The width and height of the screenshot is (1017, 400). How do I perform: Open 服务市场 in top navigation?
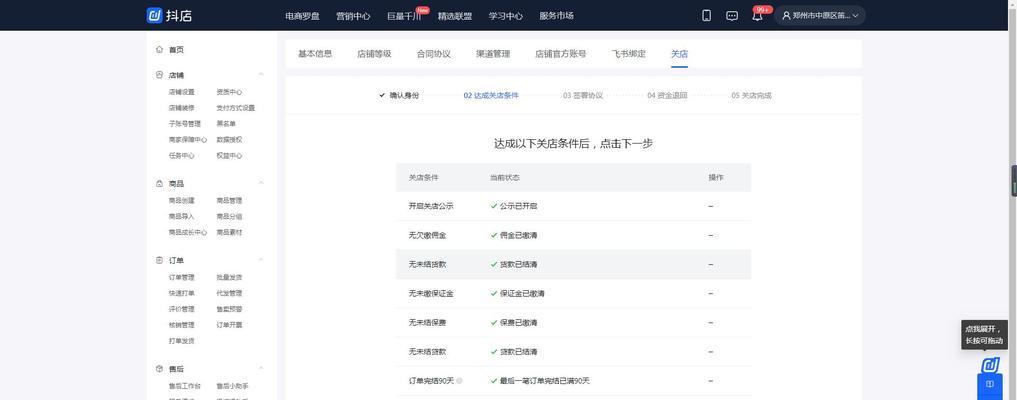[x=556, y=16]
